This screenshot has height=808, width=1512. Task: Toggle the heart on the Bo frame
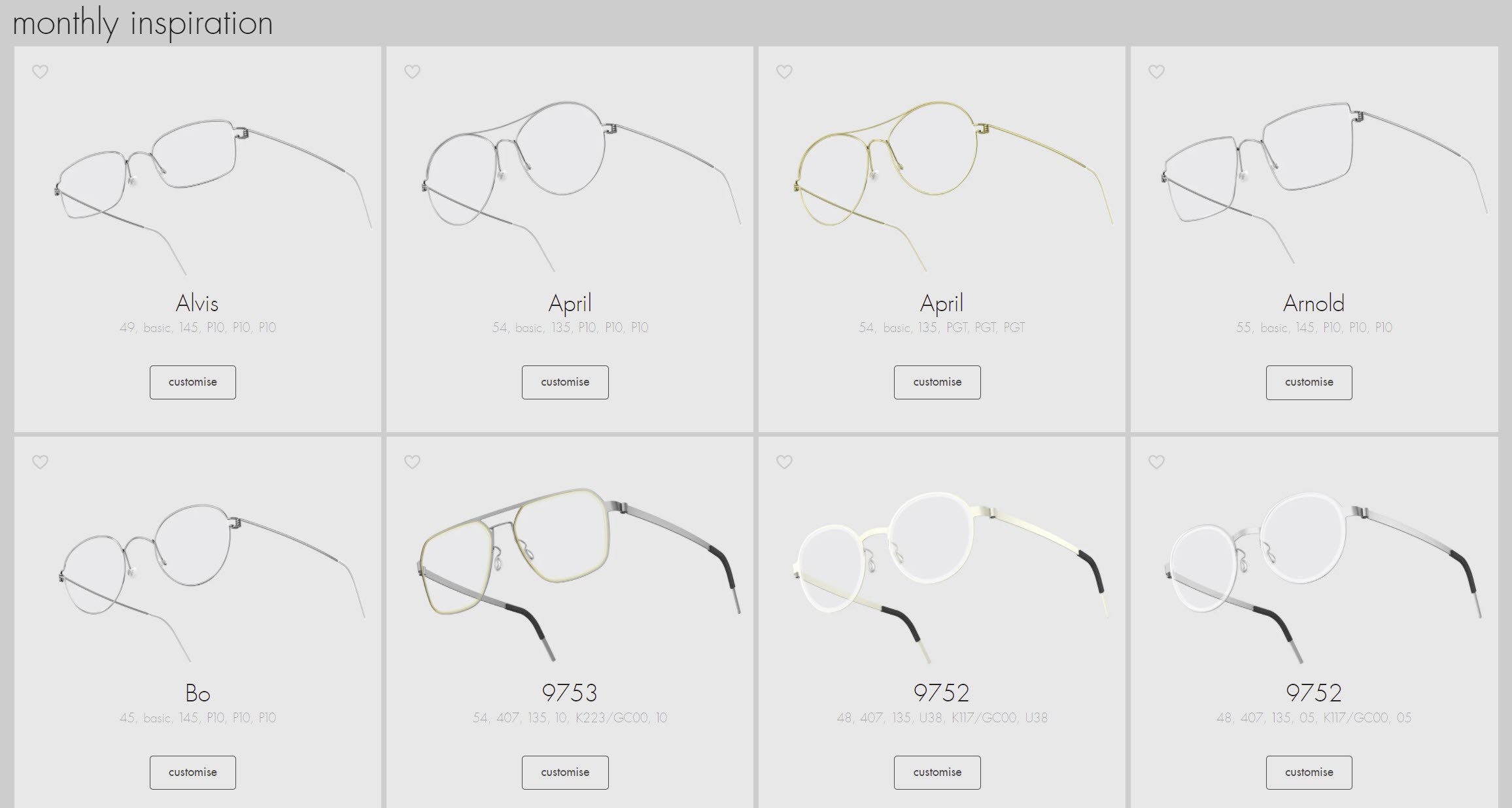[41, 462]
